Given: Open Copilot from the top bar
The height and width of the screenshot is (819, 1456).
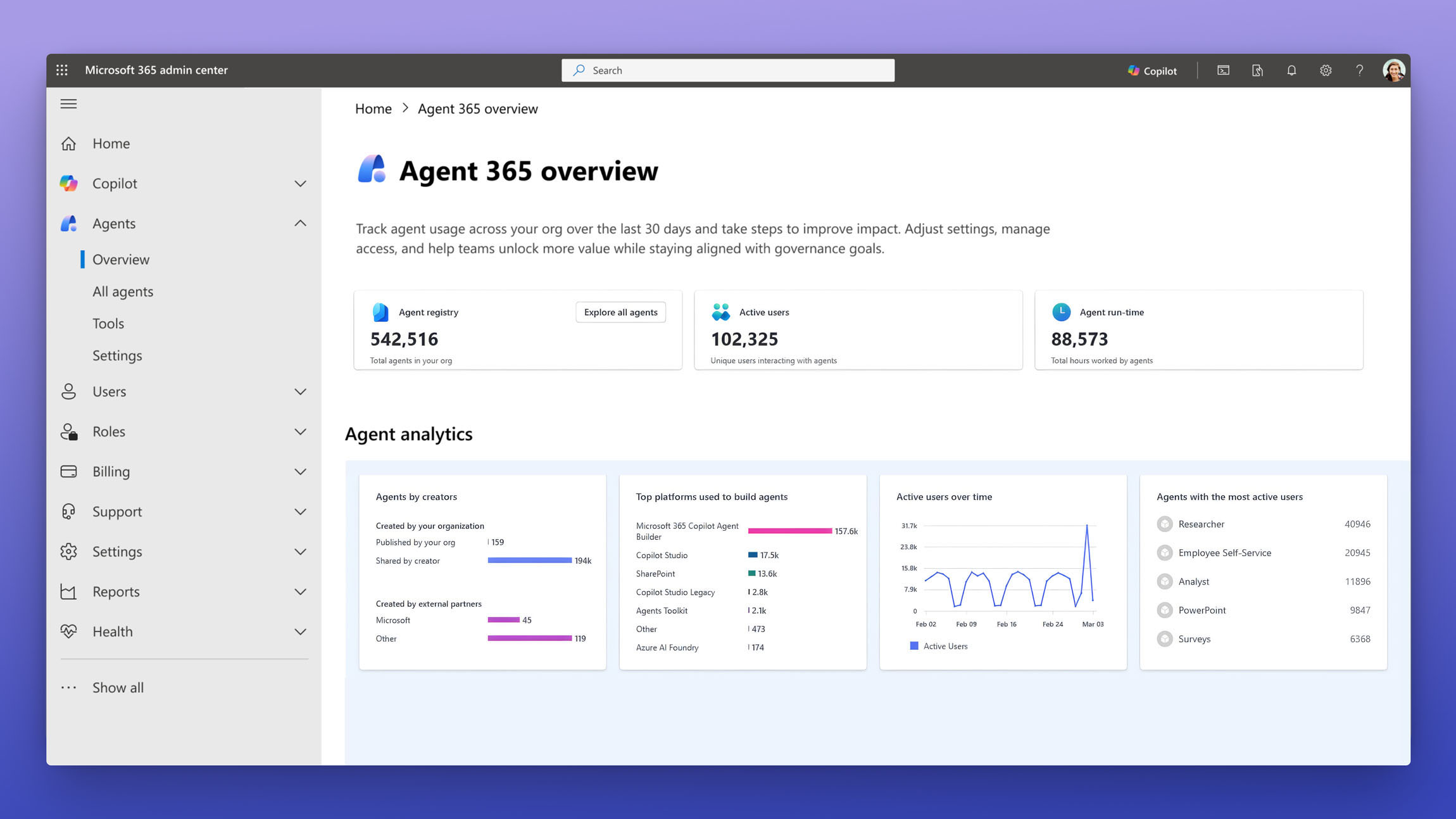Looking at the screenshot, I should (1152, 70).
